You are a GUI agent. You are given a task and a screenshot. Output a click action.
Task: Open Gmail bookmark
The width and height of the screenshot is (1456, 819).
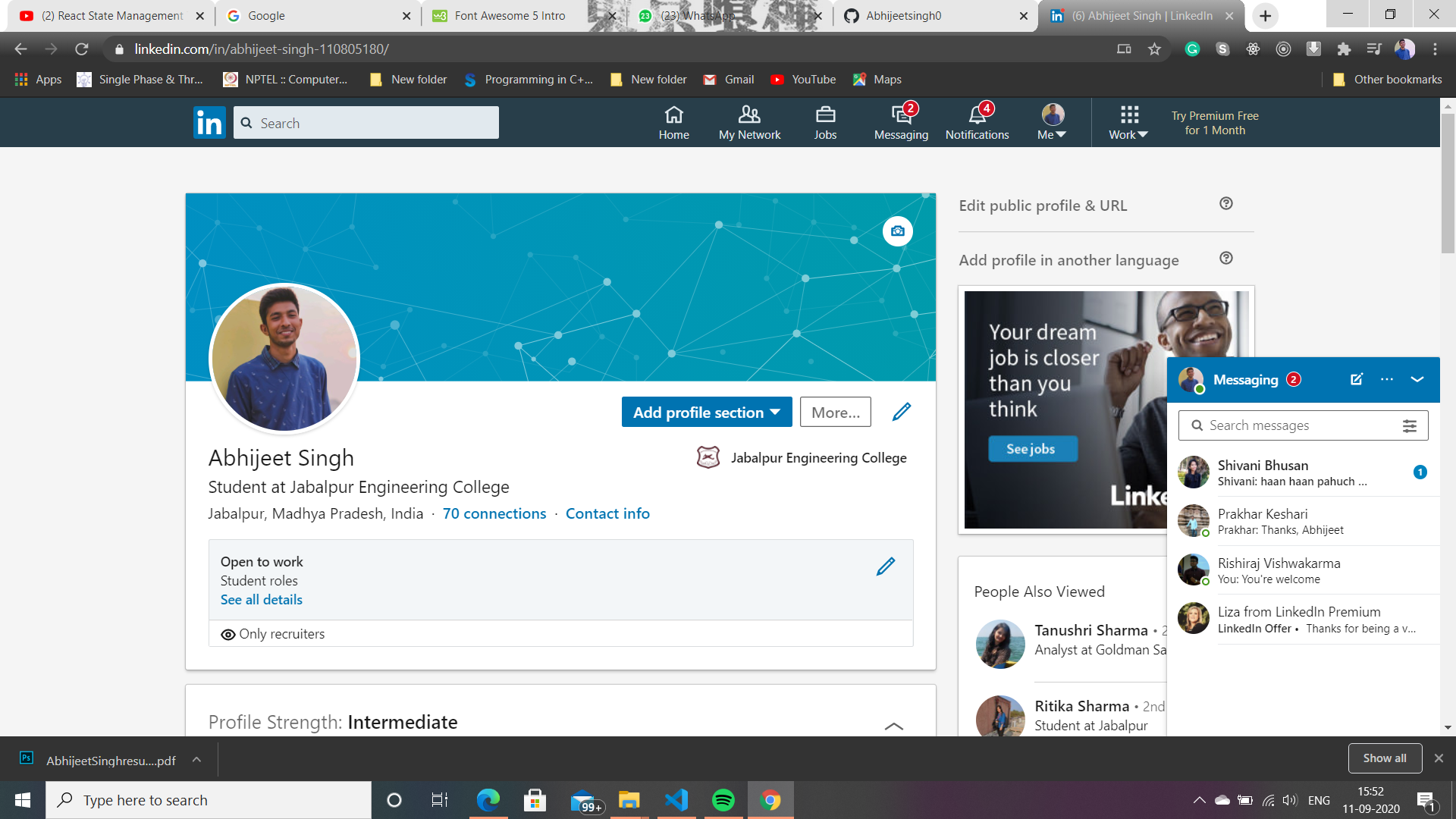point(729,80)
